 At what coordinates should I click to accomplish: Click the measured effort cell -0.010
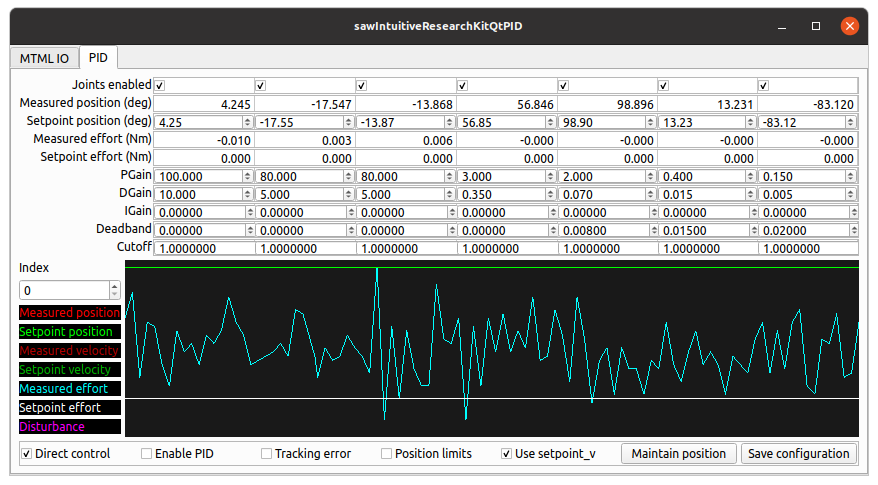[204, 140]
